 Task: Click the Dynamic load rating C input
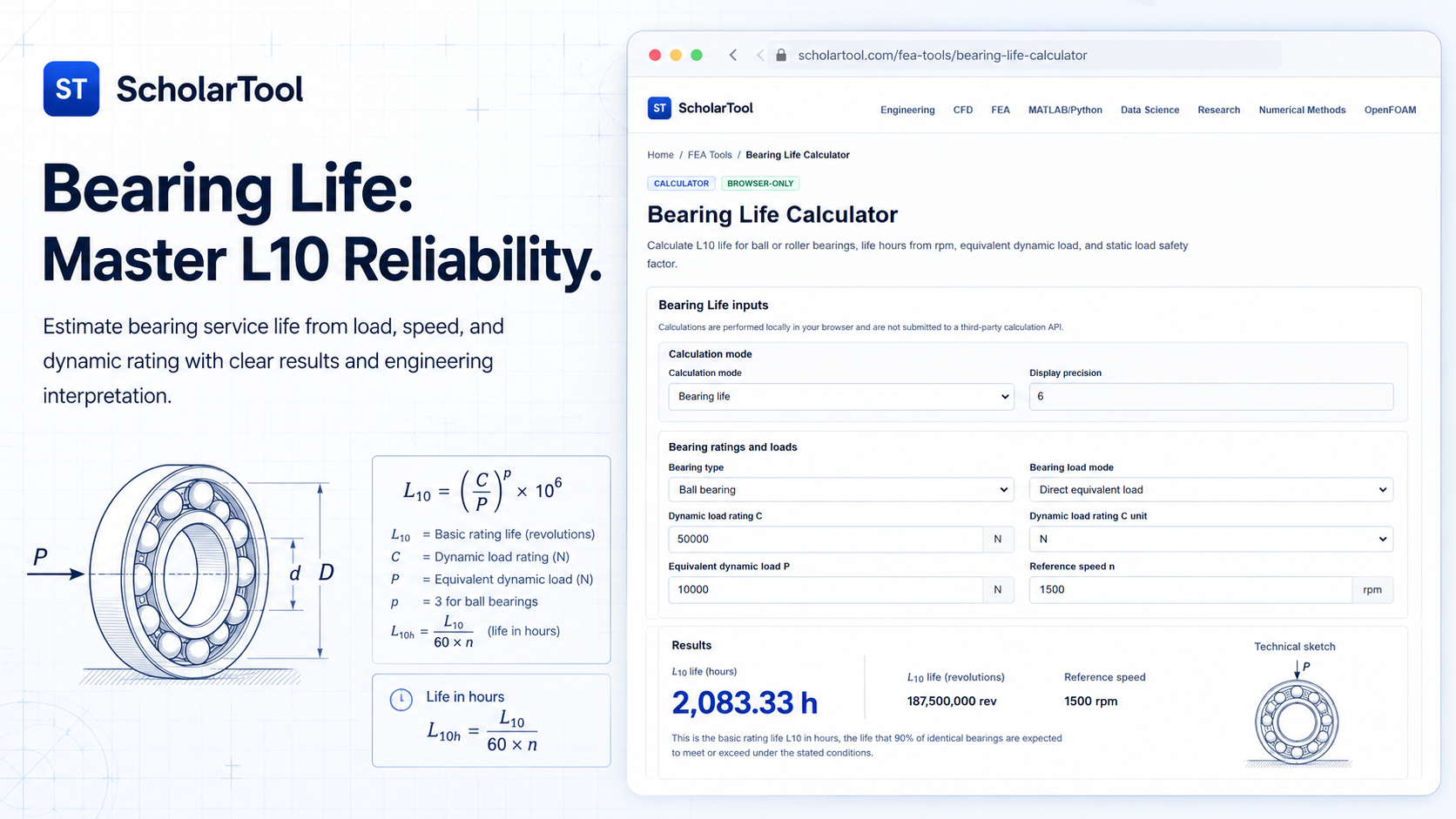coord(826,539)
